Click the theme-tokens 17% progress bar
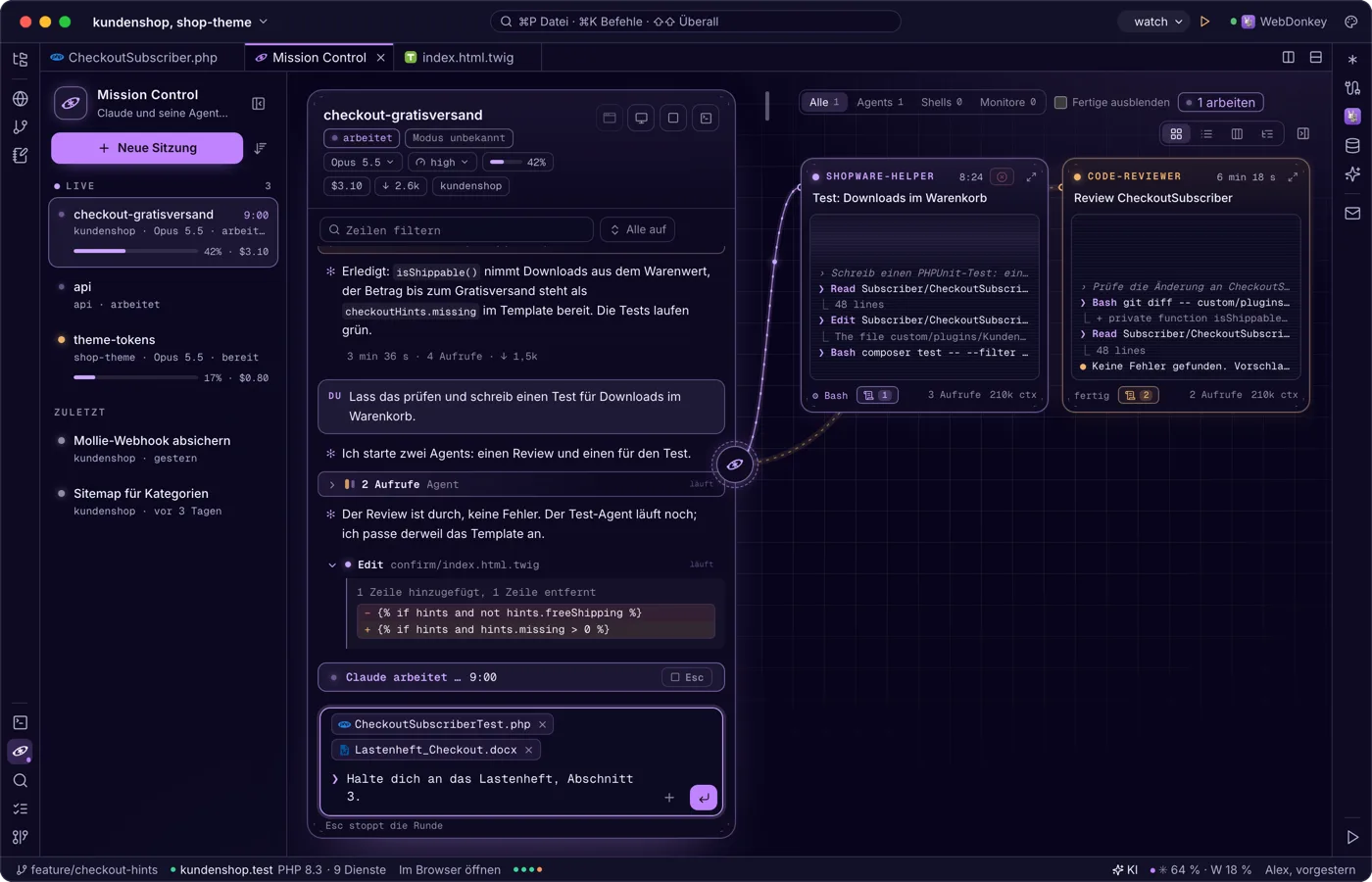This screenshot has height=882, width=1372. pos(136,377)
